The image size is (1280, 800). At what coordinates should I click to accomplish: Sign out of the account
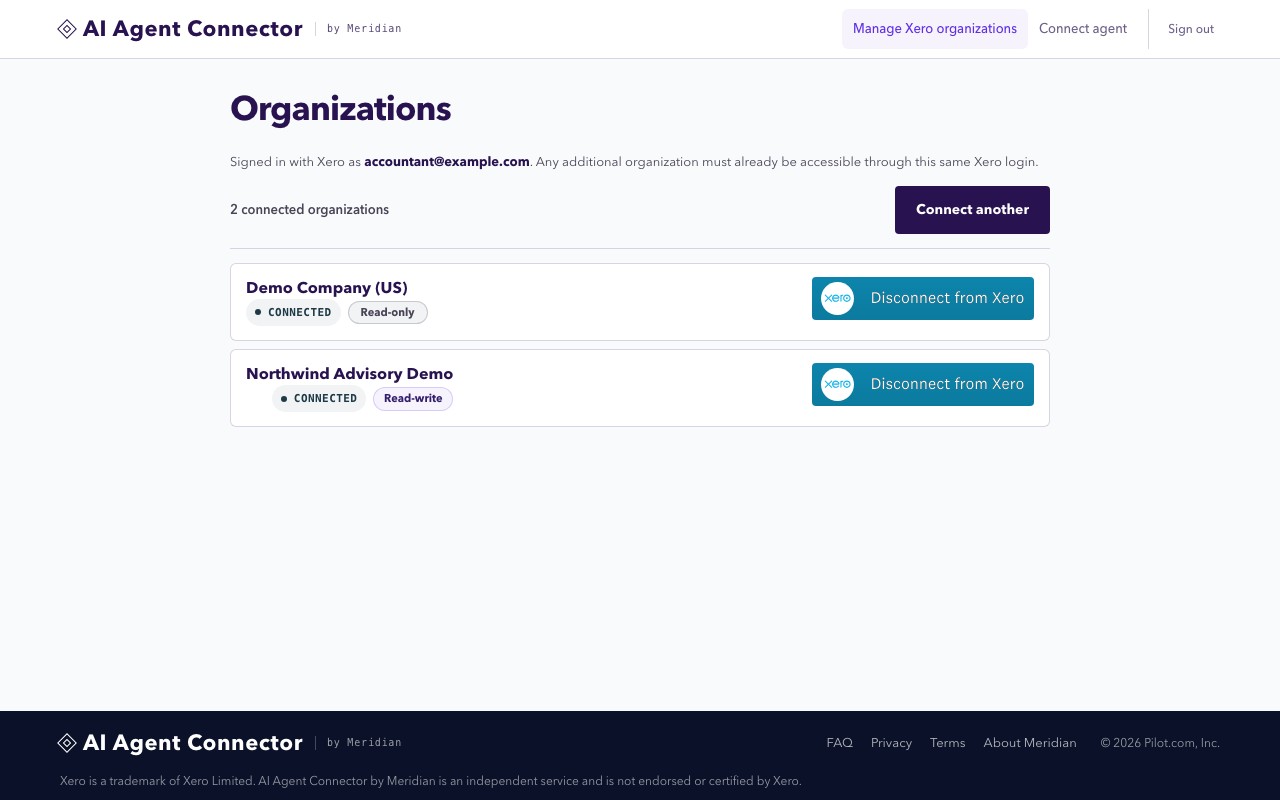1191,29
